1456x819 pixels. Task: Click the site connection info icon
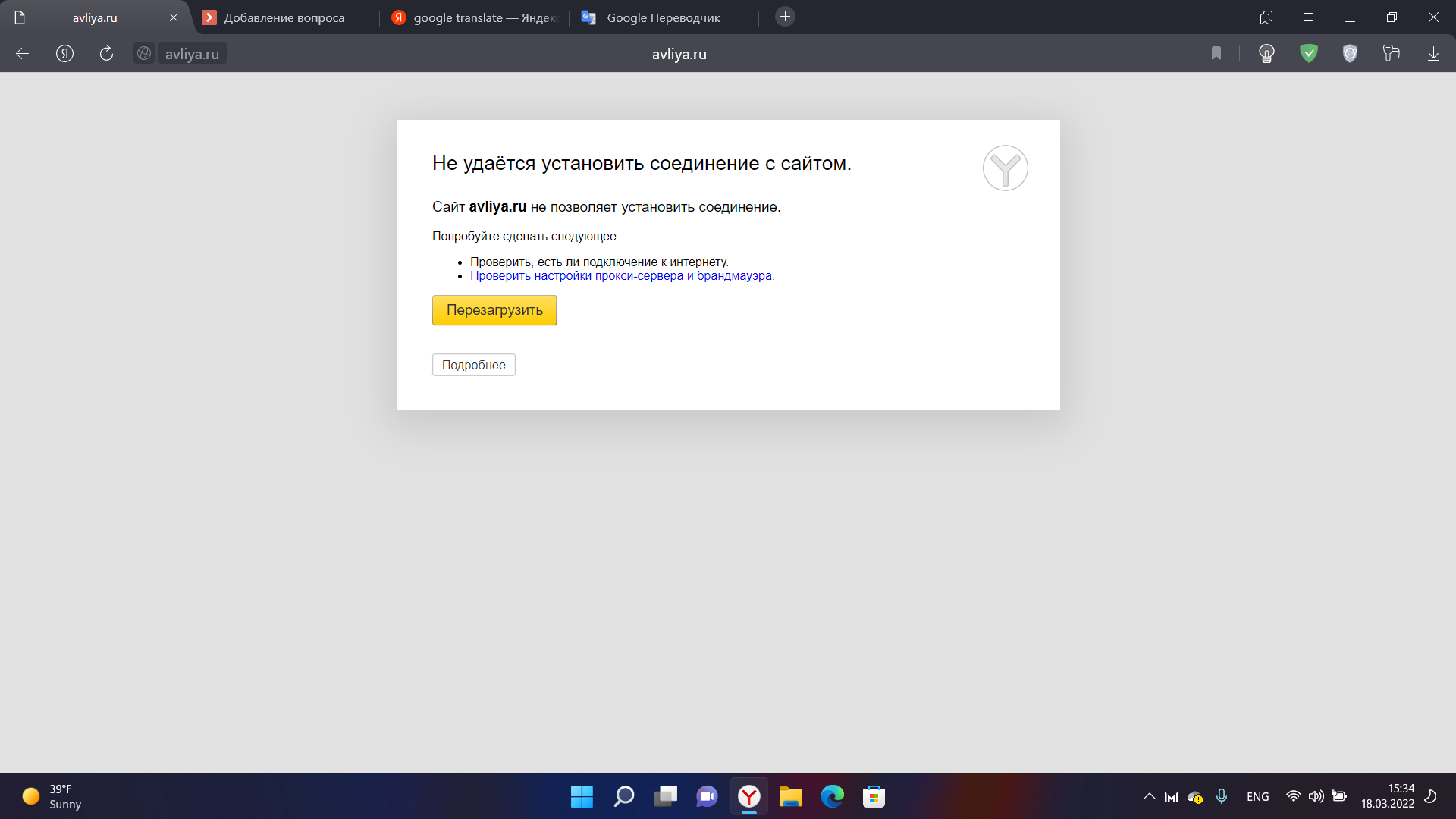143,53
